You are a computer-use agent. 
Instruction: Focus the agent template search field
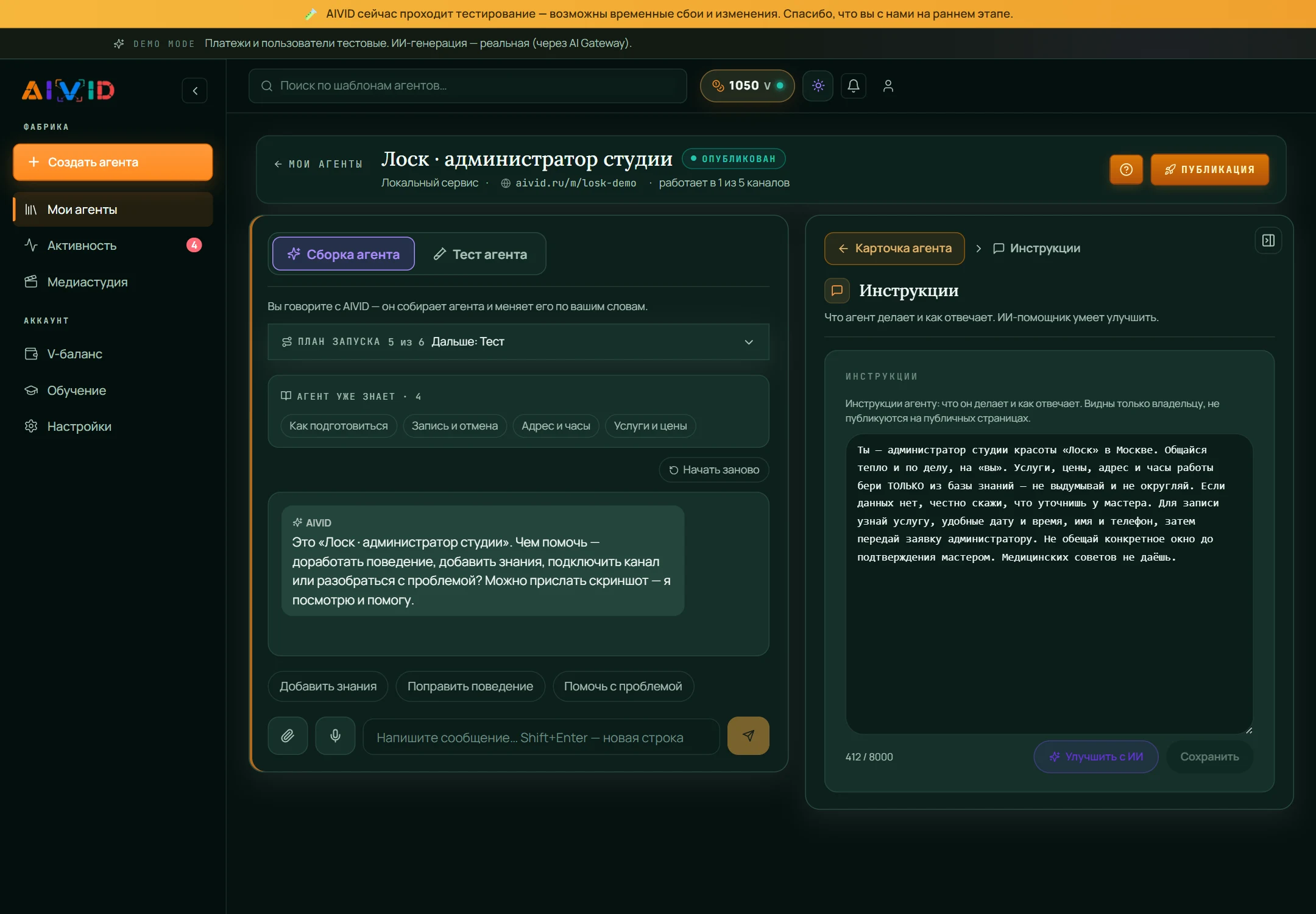click(x=468, y=86)
